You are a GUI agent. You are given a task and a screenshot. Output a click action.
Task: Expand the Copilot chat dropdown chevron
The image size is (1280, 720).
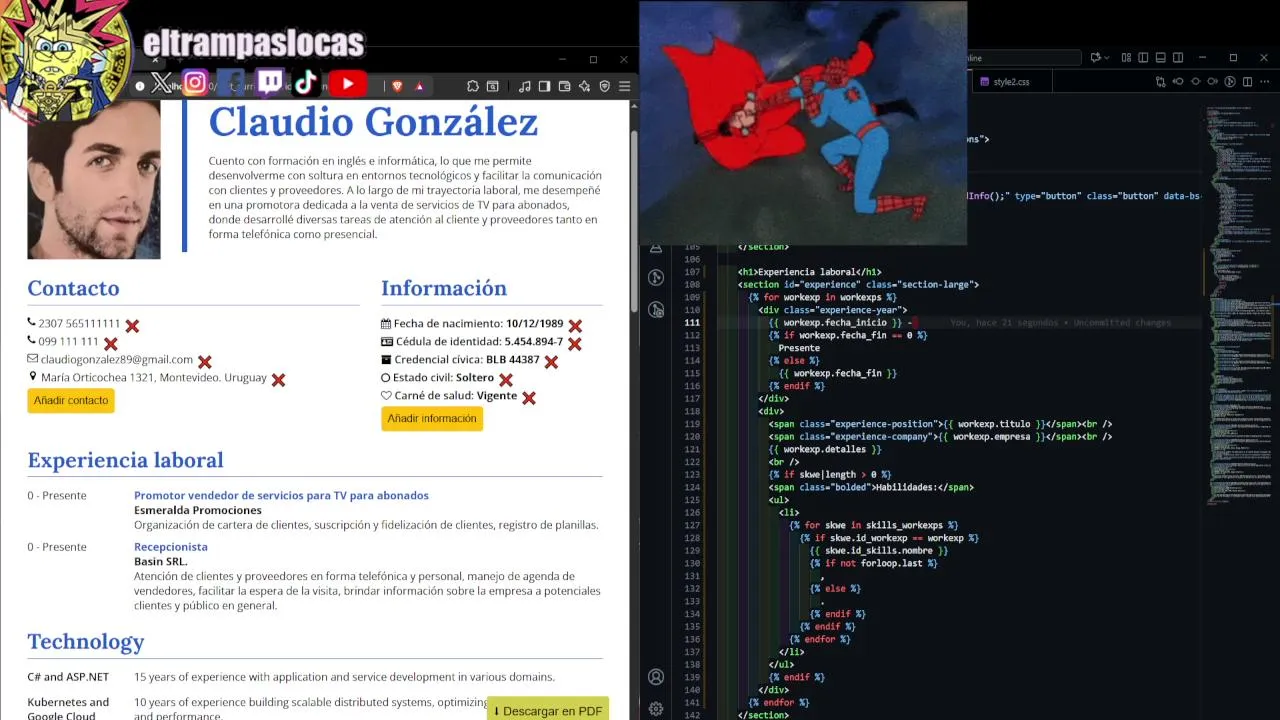click(x=1108, y=58)
